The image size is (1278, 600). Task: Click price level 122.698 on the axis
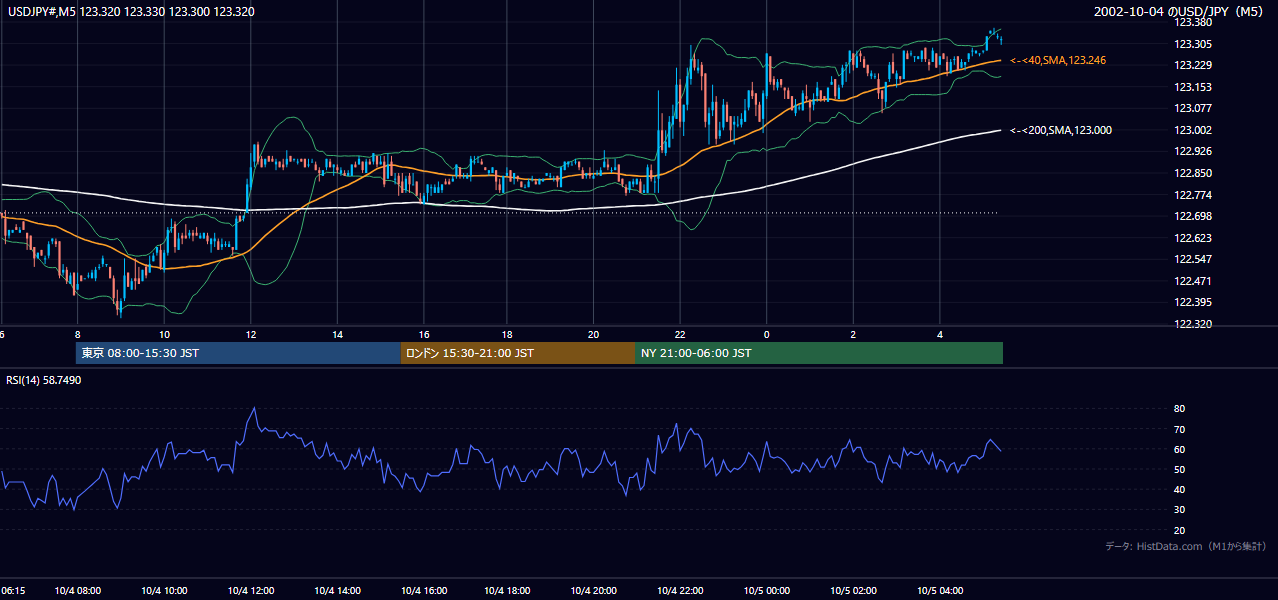click(x=1193, y=216)
